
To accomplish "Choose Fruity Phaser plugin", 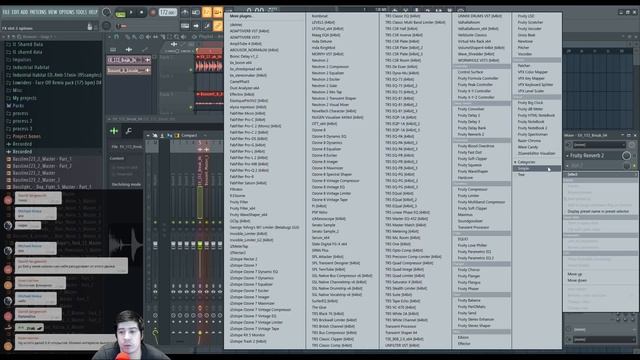I will click(x=468, y=289).
